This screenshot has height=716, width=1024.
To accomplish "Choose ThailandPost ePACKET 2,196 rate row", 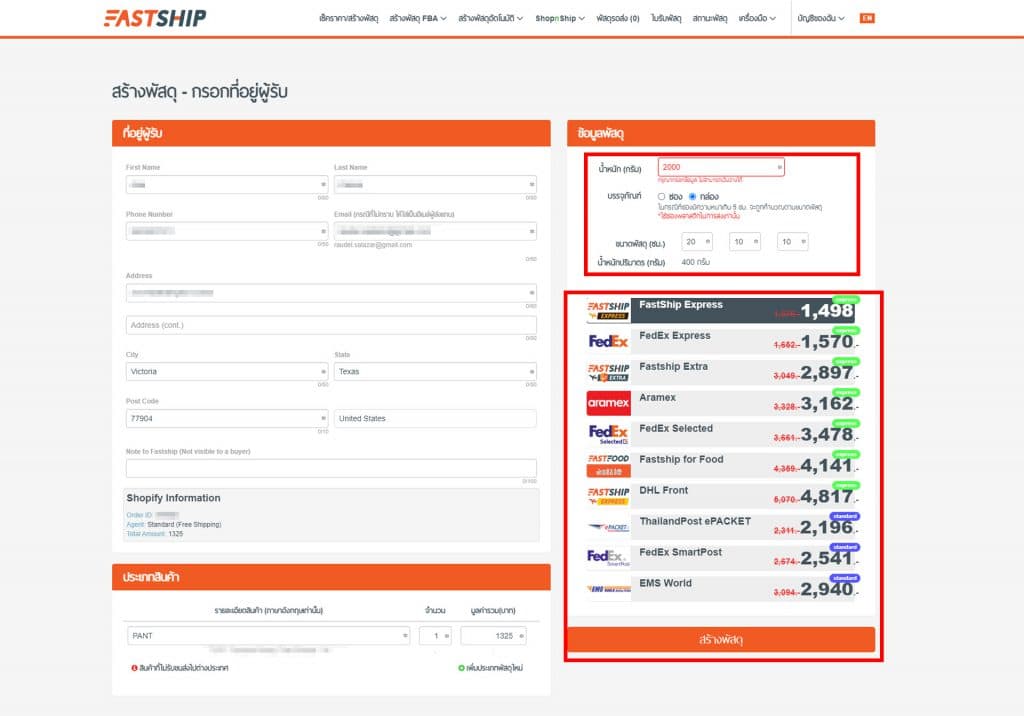I will point(722,527).
